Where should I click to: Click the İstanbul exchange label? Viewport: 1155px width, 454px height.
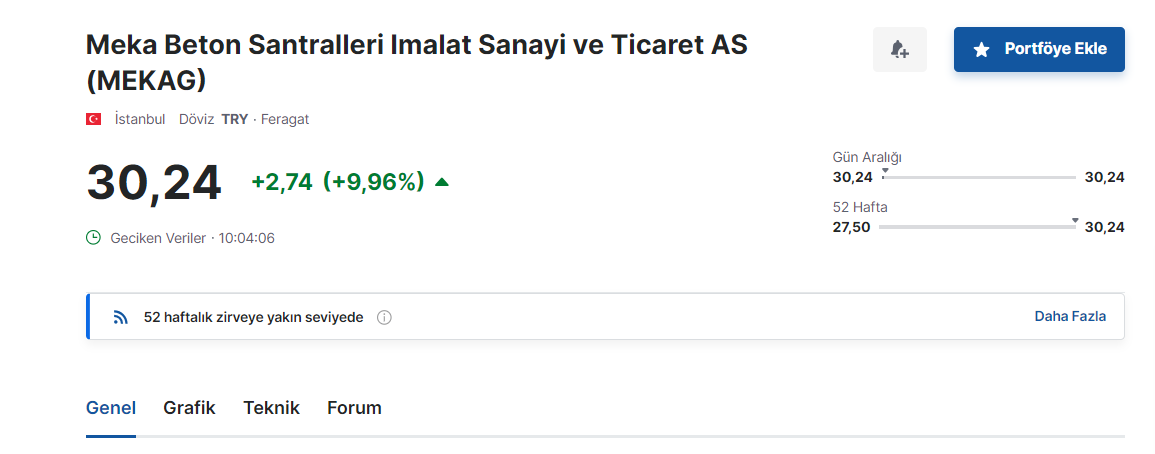140,119
